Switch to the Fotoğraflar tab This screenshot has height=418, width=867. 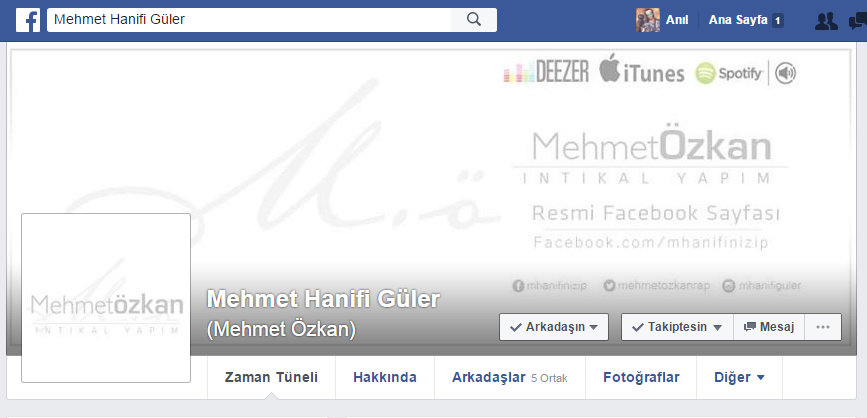(641, 378)
